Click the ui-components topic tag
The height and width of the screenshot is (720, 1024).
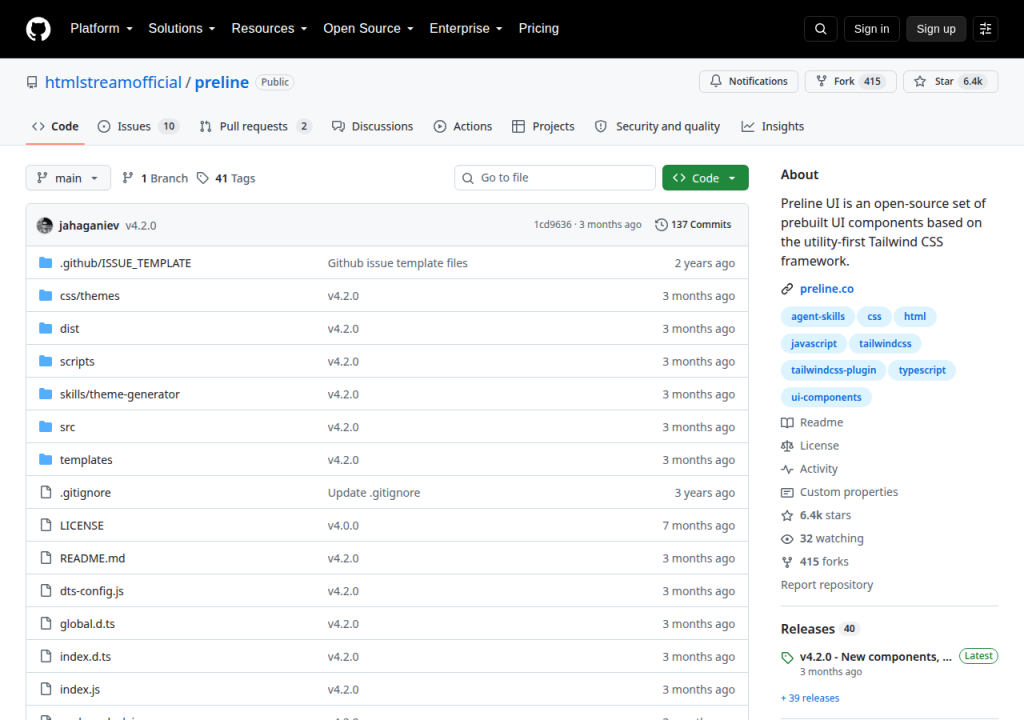coord(826,397)
